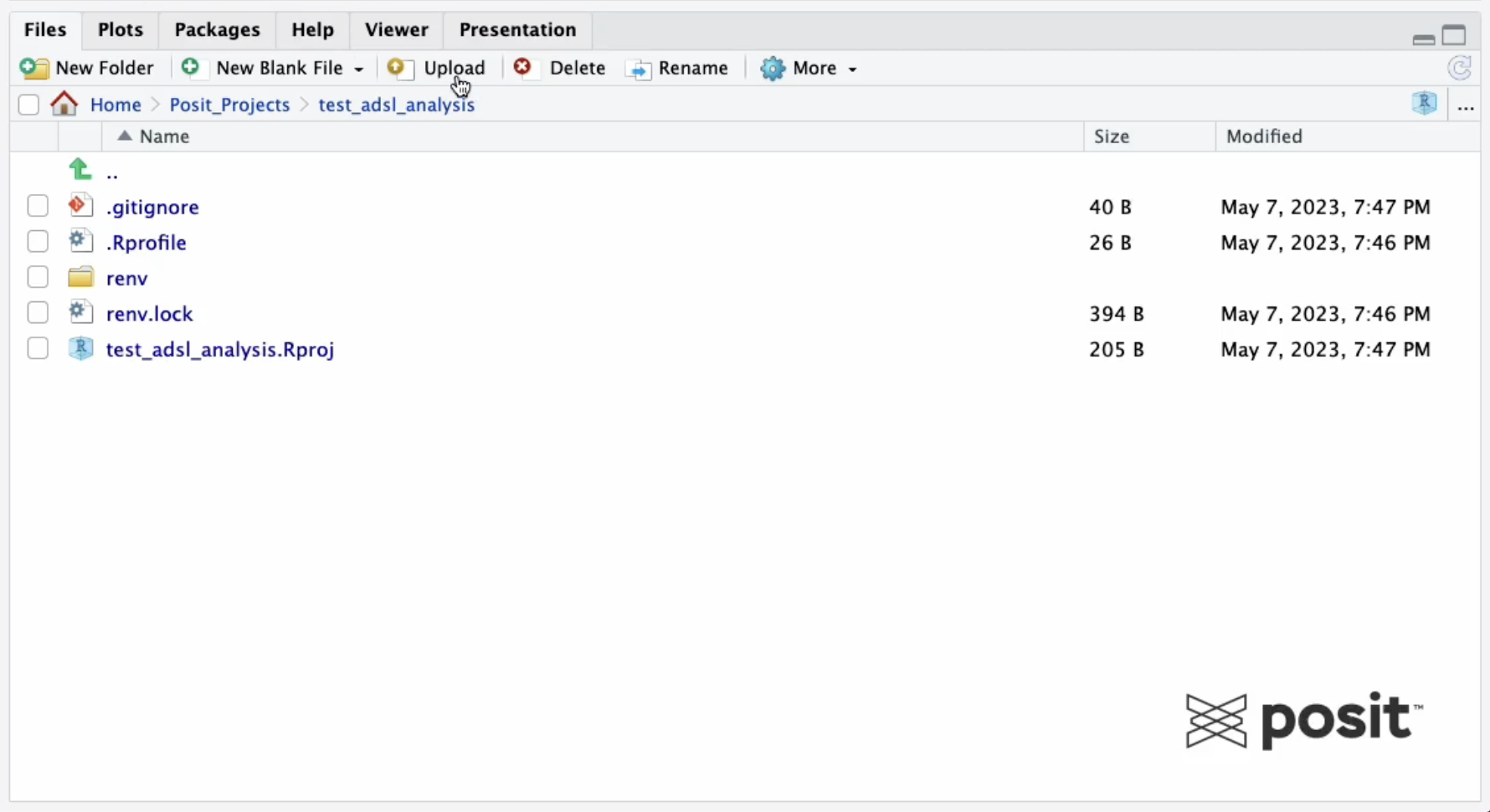Image resolution: width=1490 pixels, height=812 pixels.
Task: Open the path ellipsis browse button
Action: pyautogui.click(x=1465, y=106)
